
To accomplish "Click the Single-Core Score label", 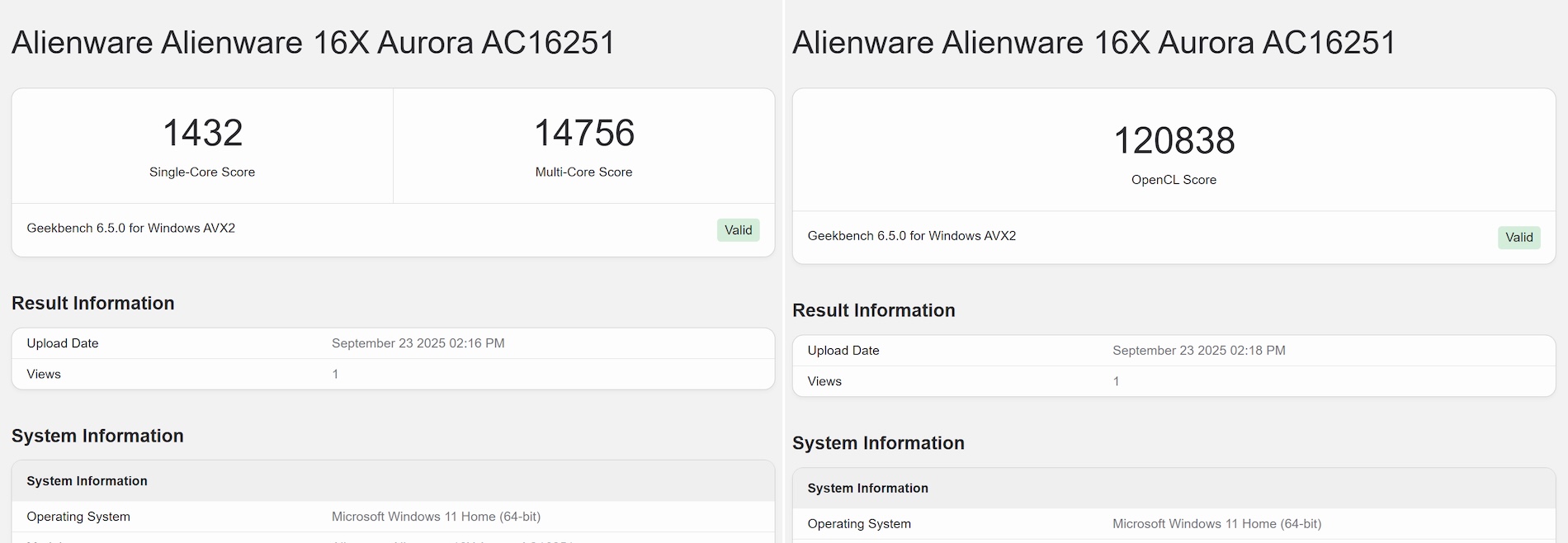I will coord(202,172).
